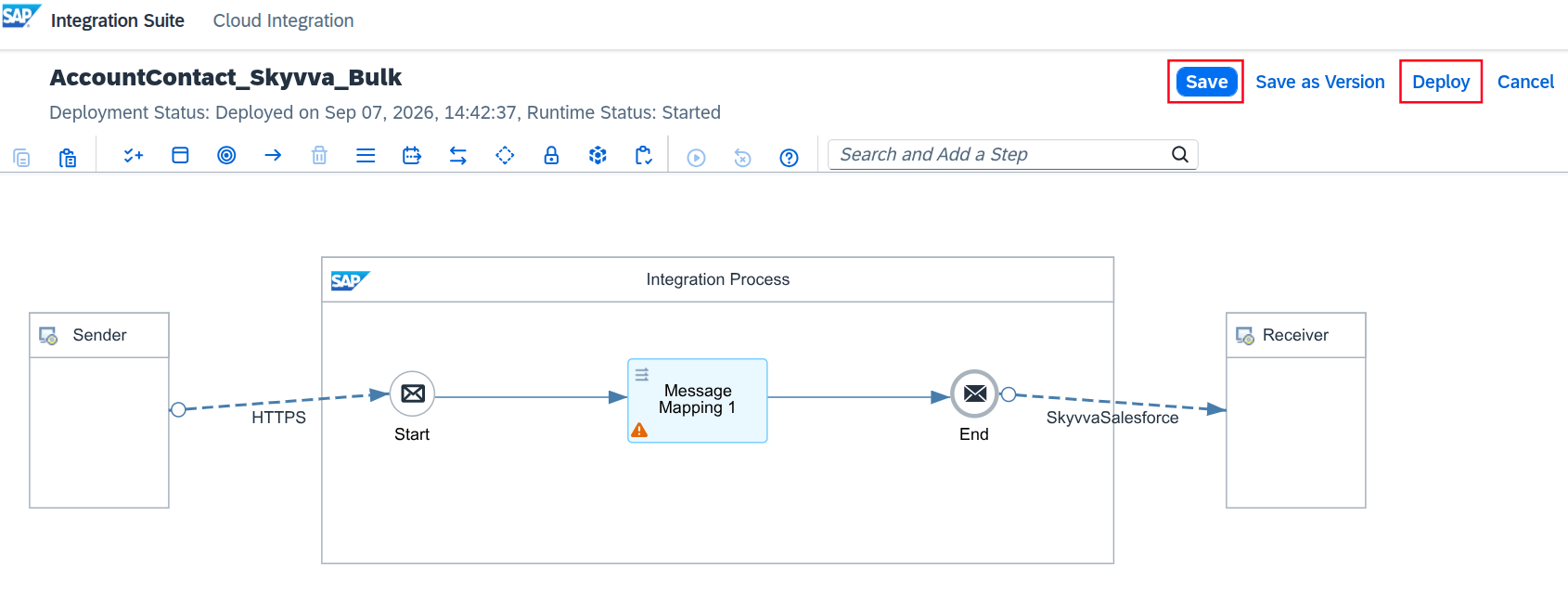Select the HTTPS adapter label
Viewport: 1568px width, 606px height.
(278, 418)
